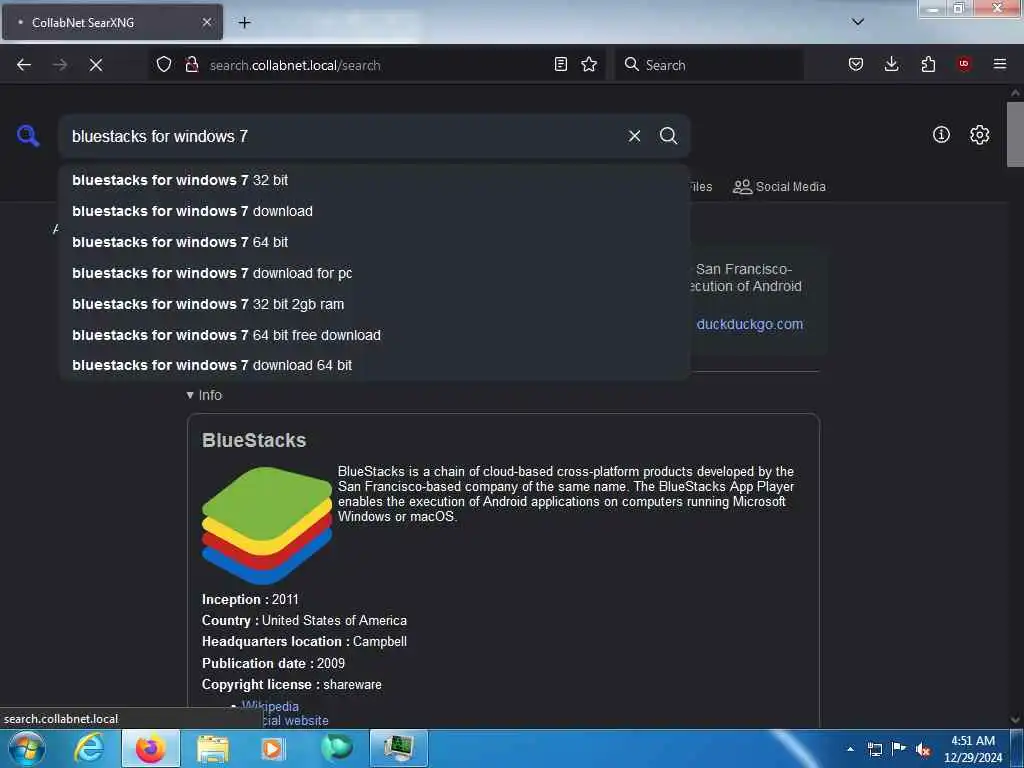Stop page loading with the X button
1024x768 pixels.
coord(96,65)
